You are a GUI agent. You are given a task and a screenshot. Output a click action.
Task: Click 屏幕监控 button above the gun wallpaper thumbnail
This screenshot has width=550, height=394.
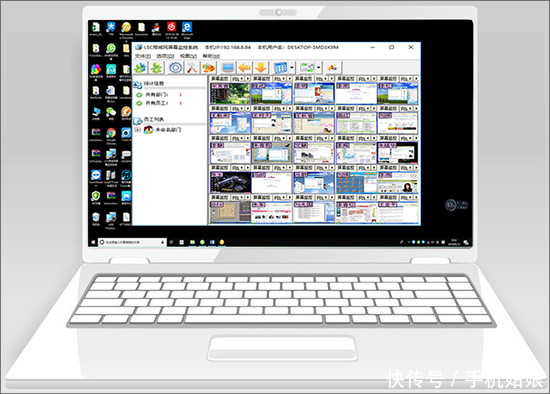(219, 168)
